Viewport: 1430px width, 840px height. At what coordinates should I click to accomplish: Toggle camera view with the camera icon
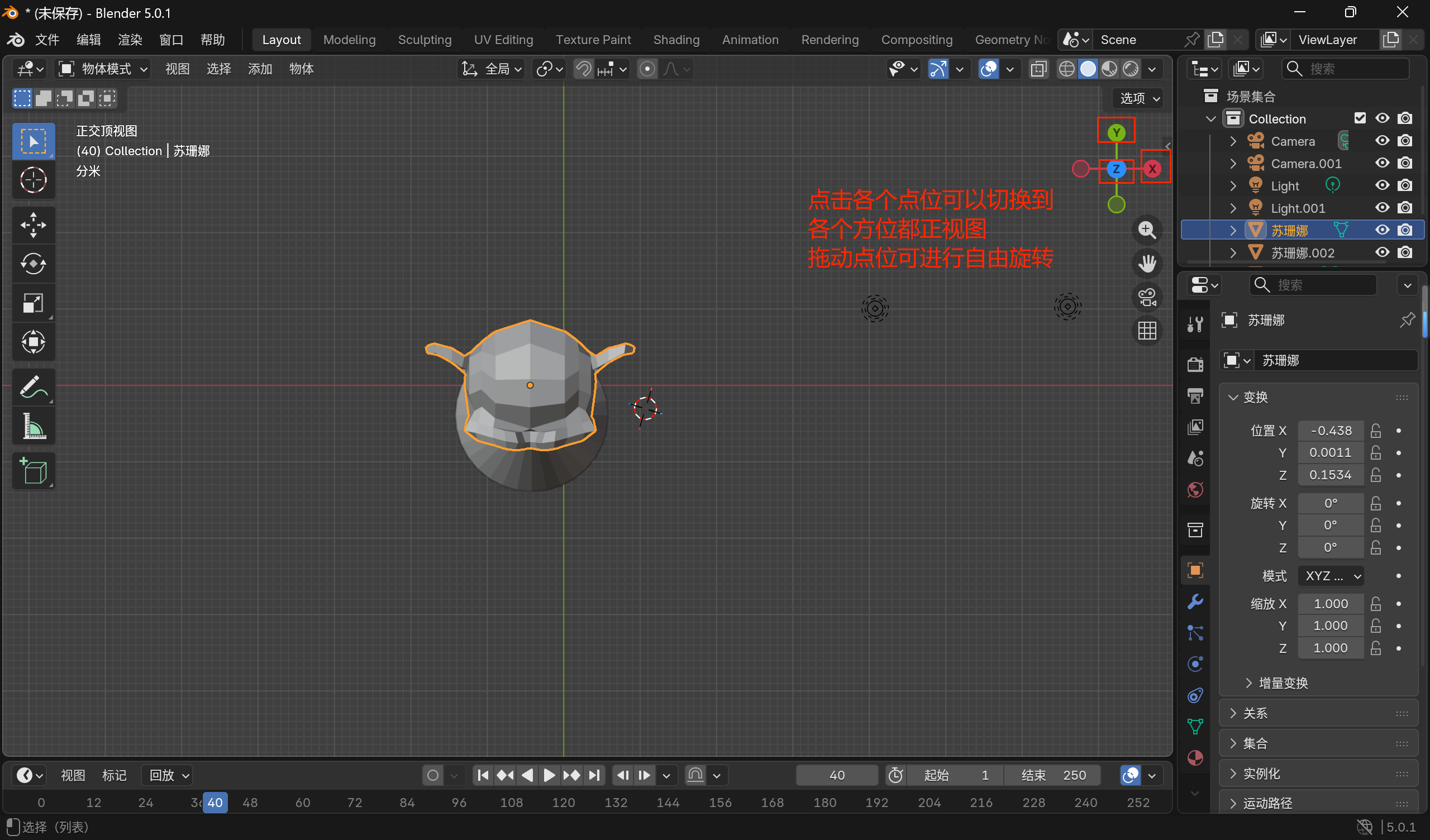(x=1147, y=297)
